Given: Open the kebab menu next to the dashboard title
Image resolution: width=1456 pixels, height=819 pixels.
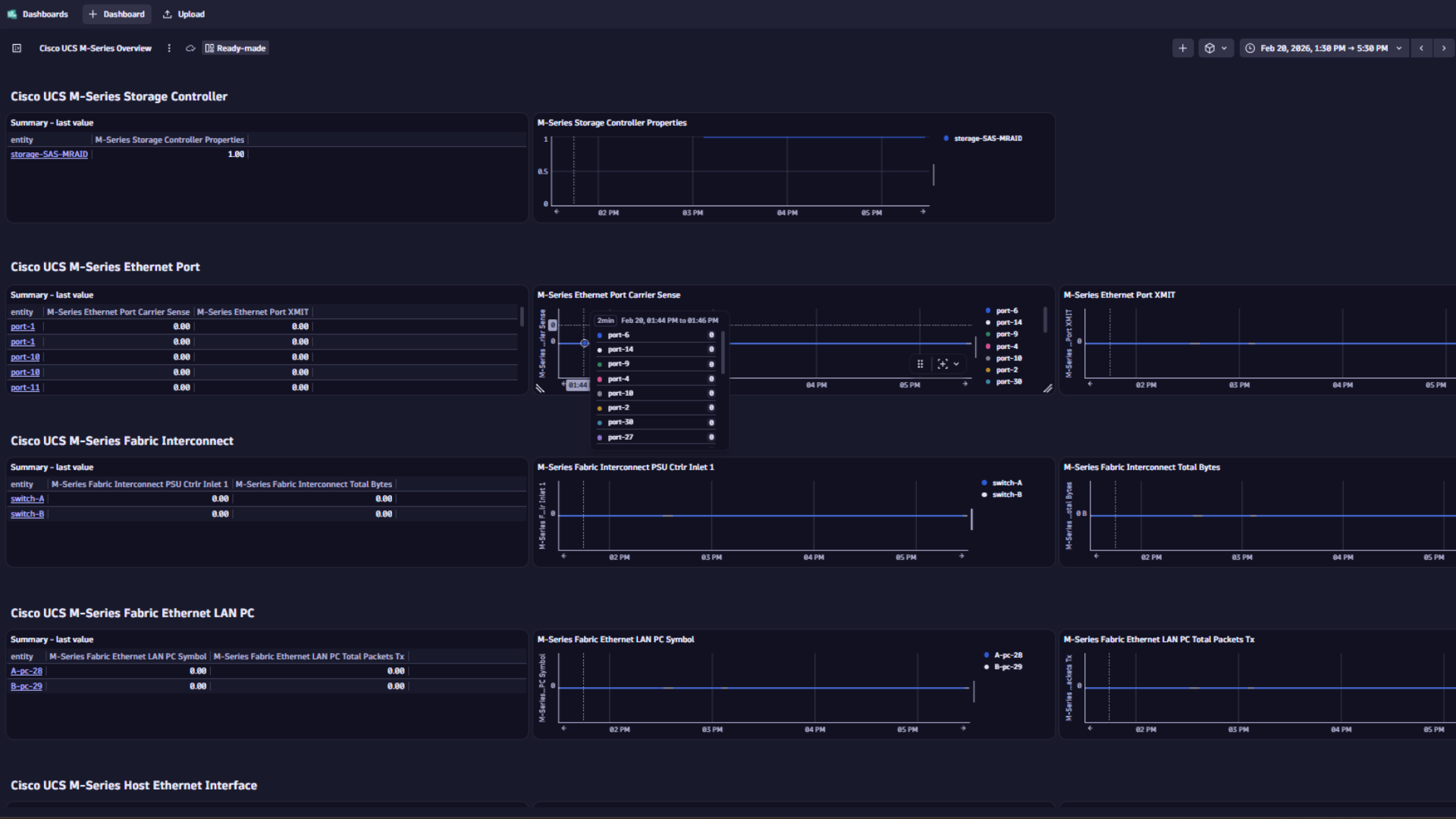Looking at the screenshot, I should [168, 48].
